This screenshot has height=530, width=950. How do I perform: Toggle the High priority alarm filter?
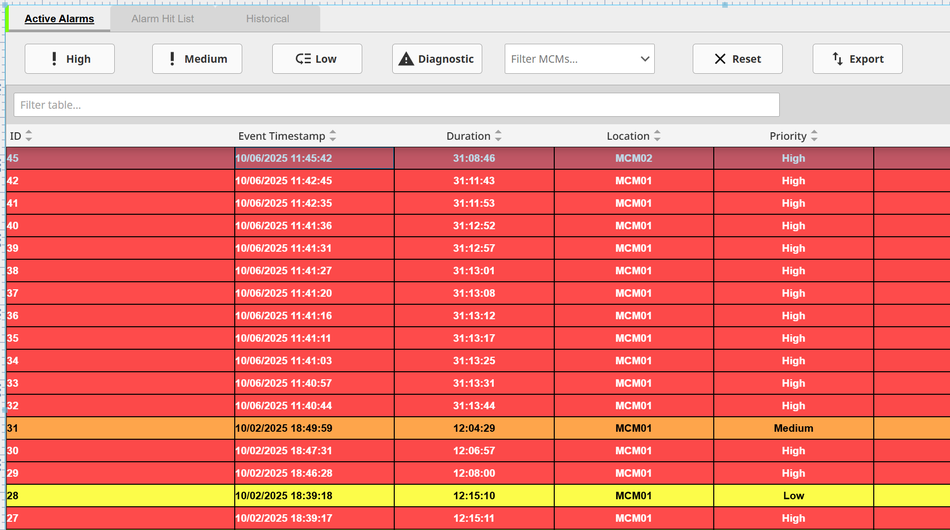[70, 59]
